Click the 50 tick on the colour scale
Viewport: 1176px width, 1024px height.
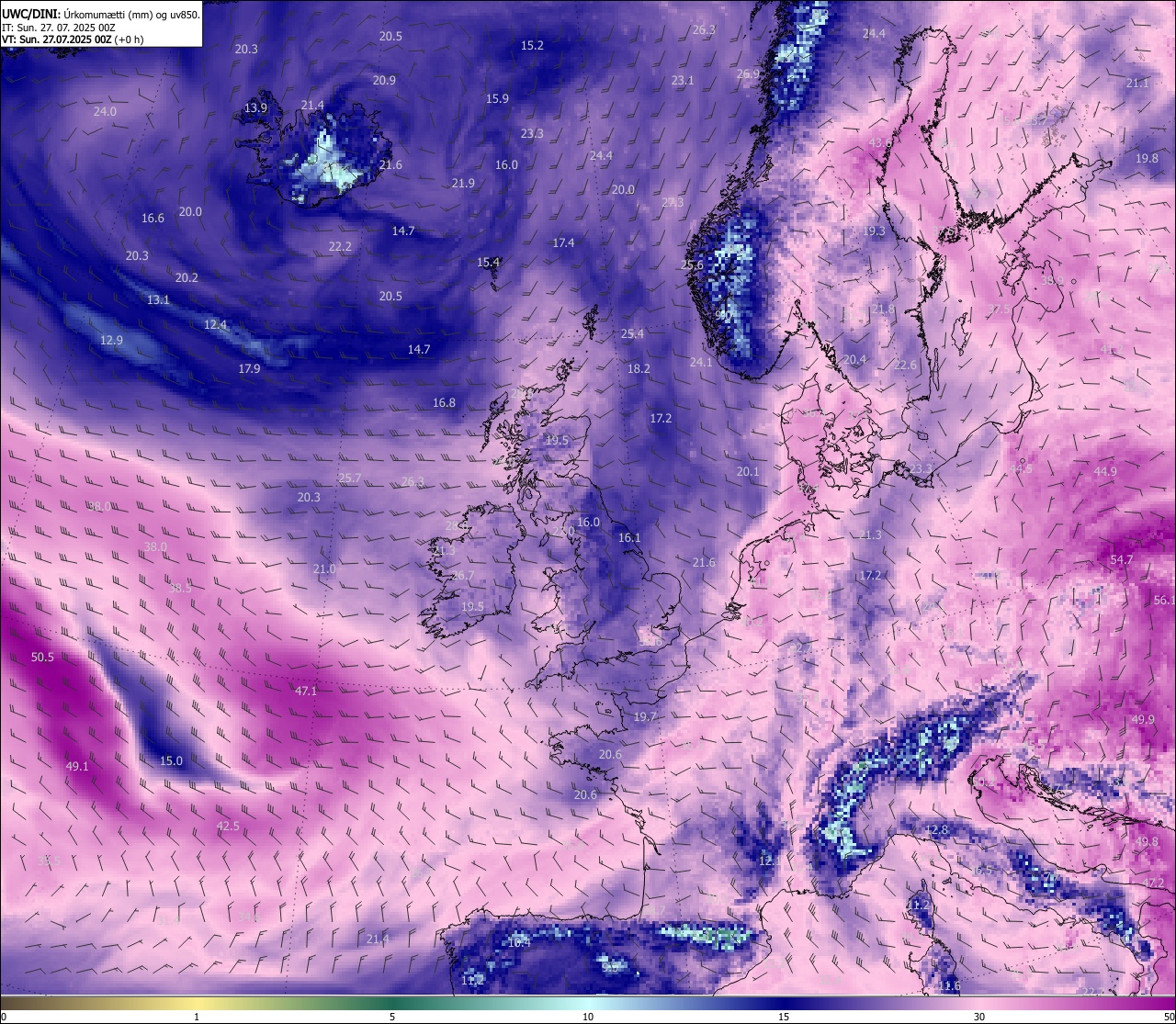1168,1016
